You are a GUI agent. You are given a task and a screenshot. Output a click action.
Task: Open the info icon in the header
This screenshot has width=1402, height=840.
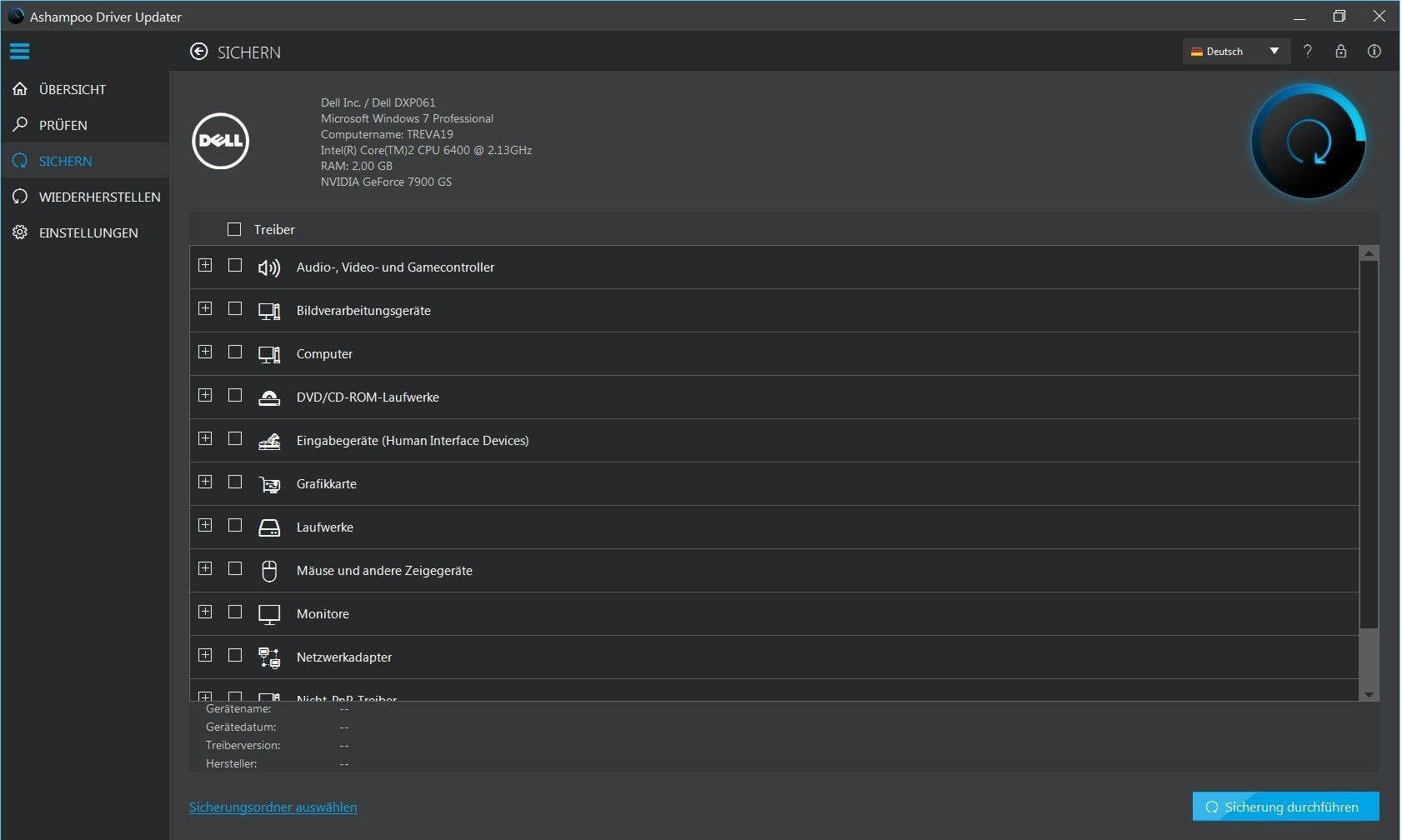click(1374, 52)
